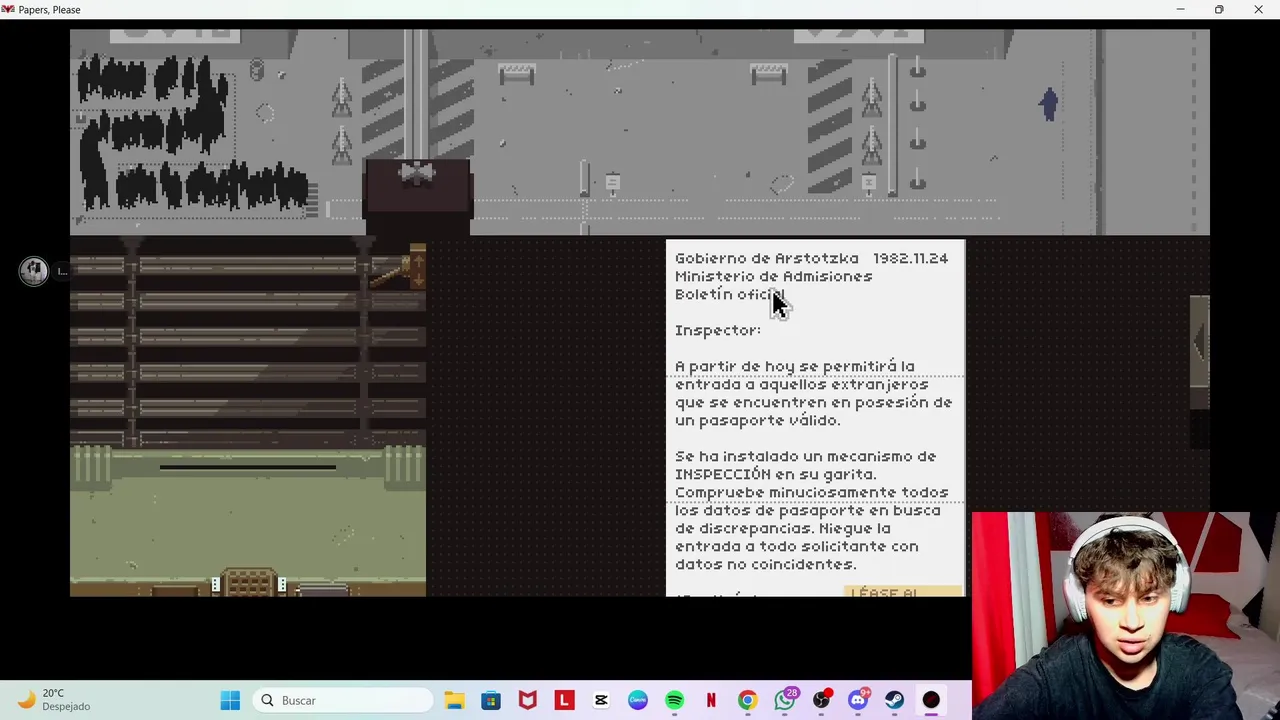Click the date 1982.11.24 on the bulletin
The height and width of the screenshot is (720, 1280).
tap(910, 258)
